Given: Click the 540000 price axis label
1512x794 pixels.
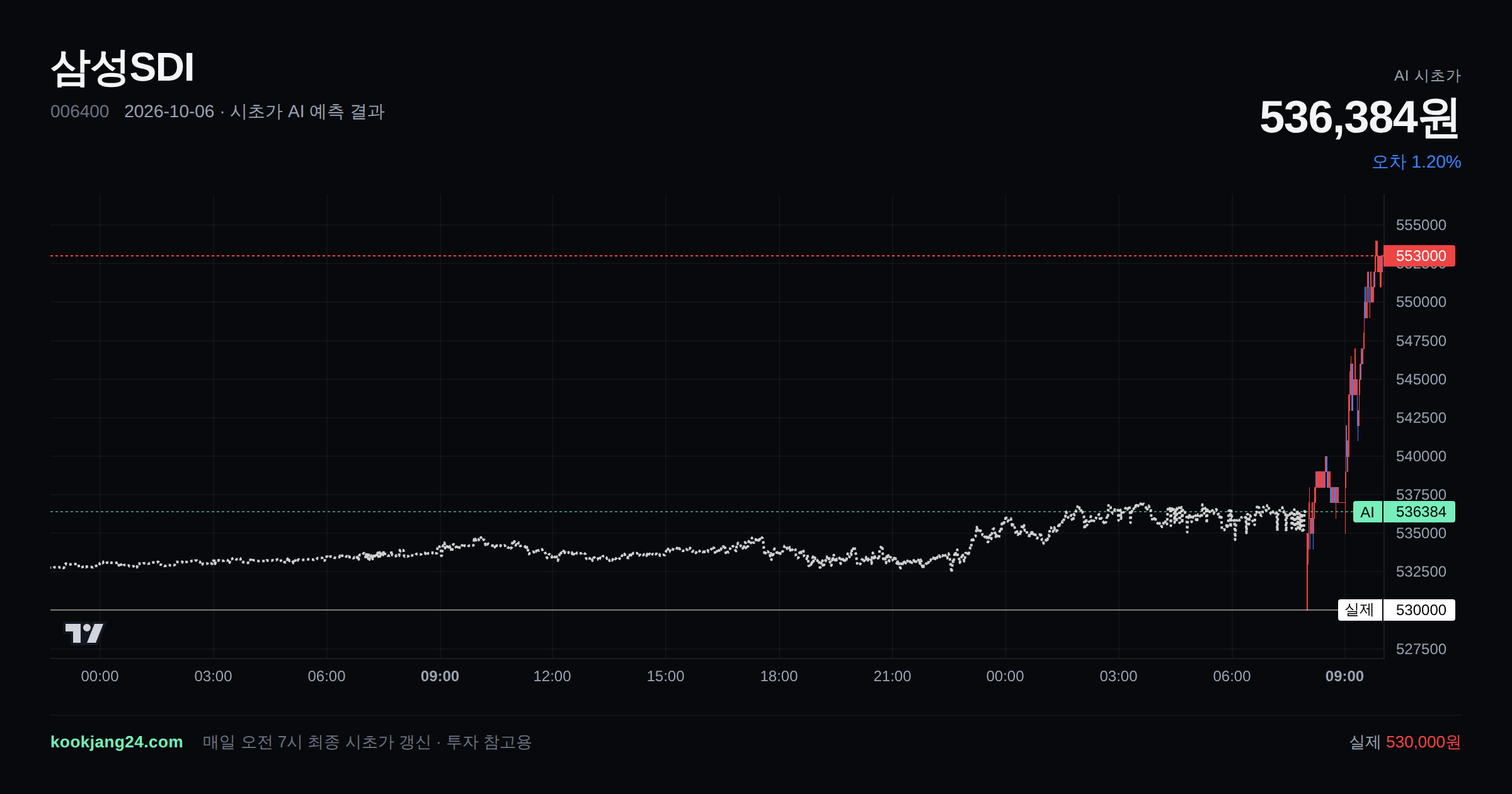Looking at the screenshot, I should coord(1421,456).
